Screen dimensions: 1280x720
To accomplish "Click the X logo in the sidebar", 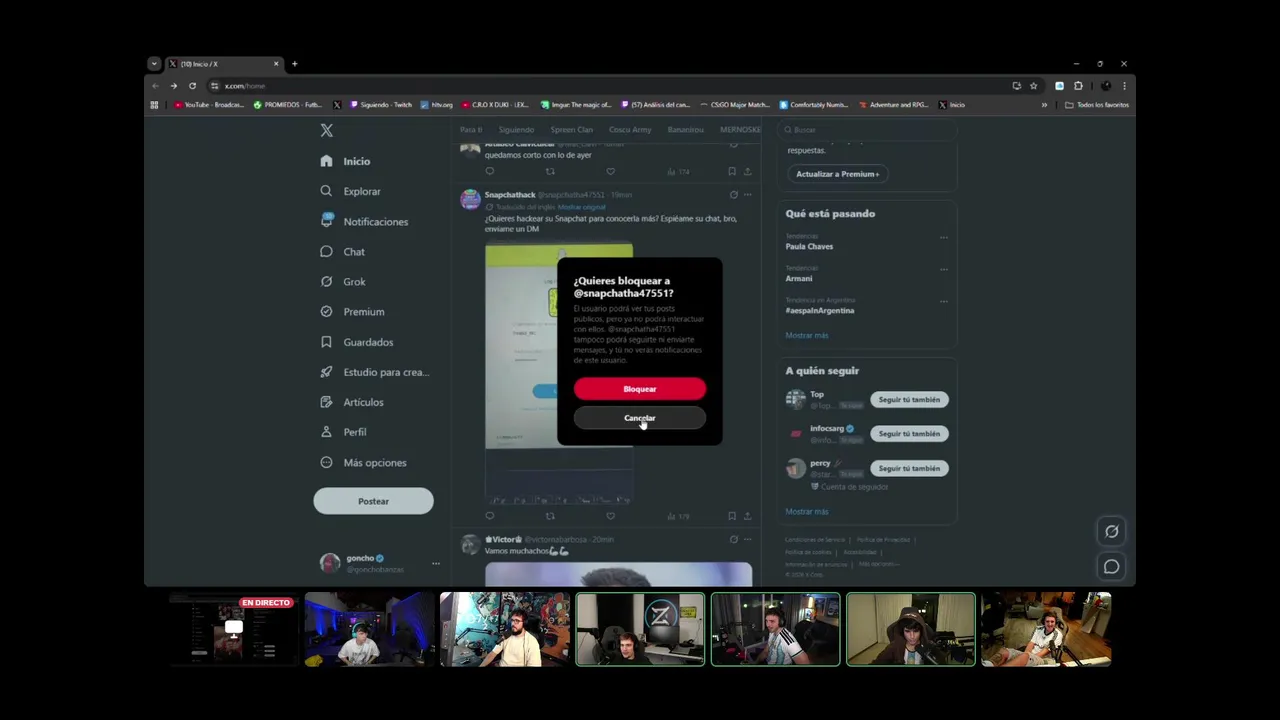I will pyautogui.click(x=326, y=131).
